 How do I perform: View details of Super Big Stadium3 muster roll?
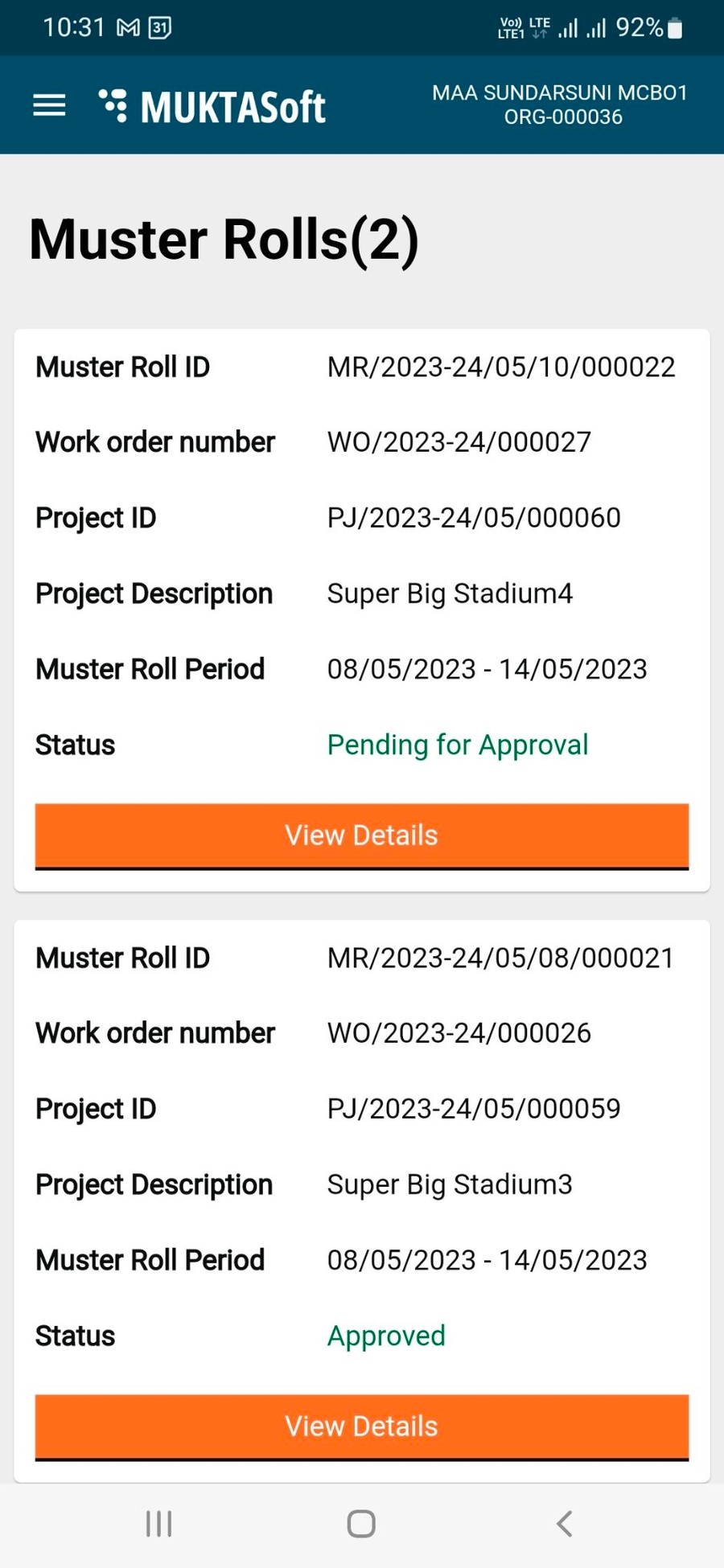click(x=362, y=1426)
